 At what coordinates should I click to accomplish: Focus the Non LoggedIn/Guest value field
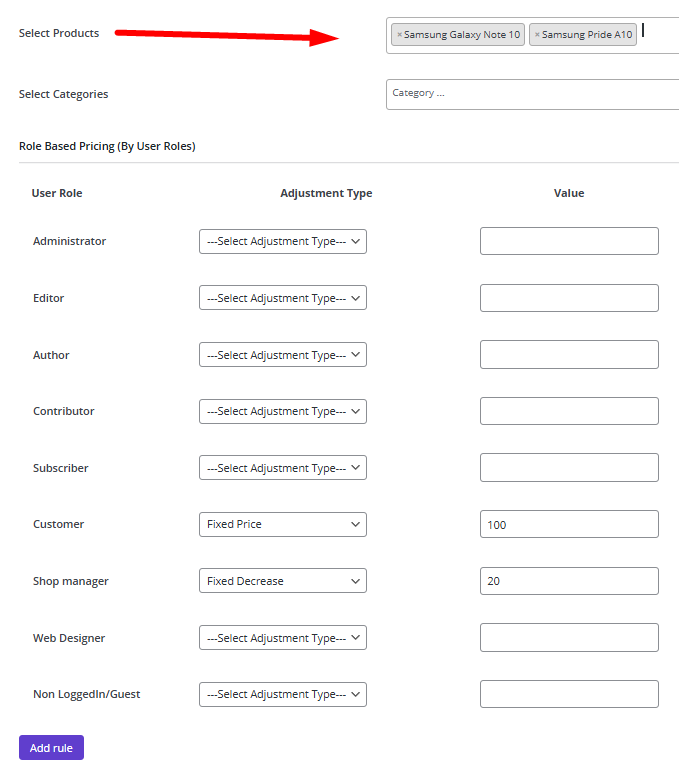[x=569, y=694]
